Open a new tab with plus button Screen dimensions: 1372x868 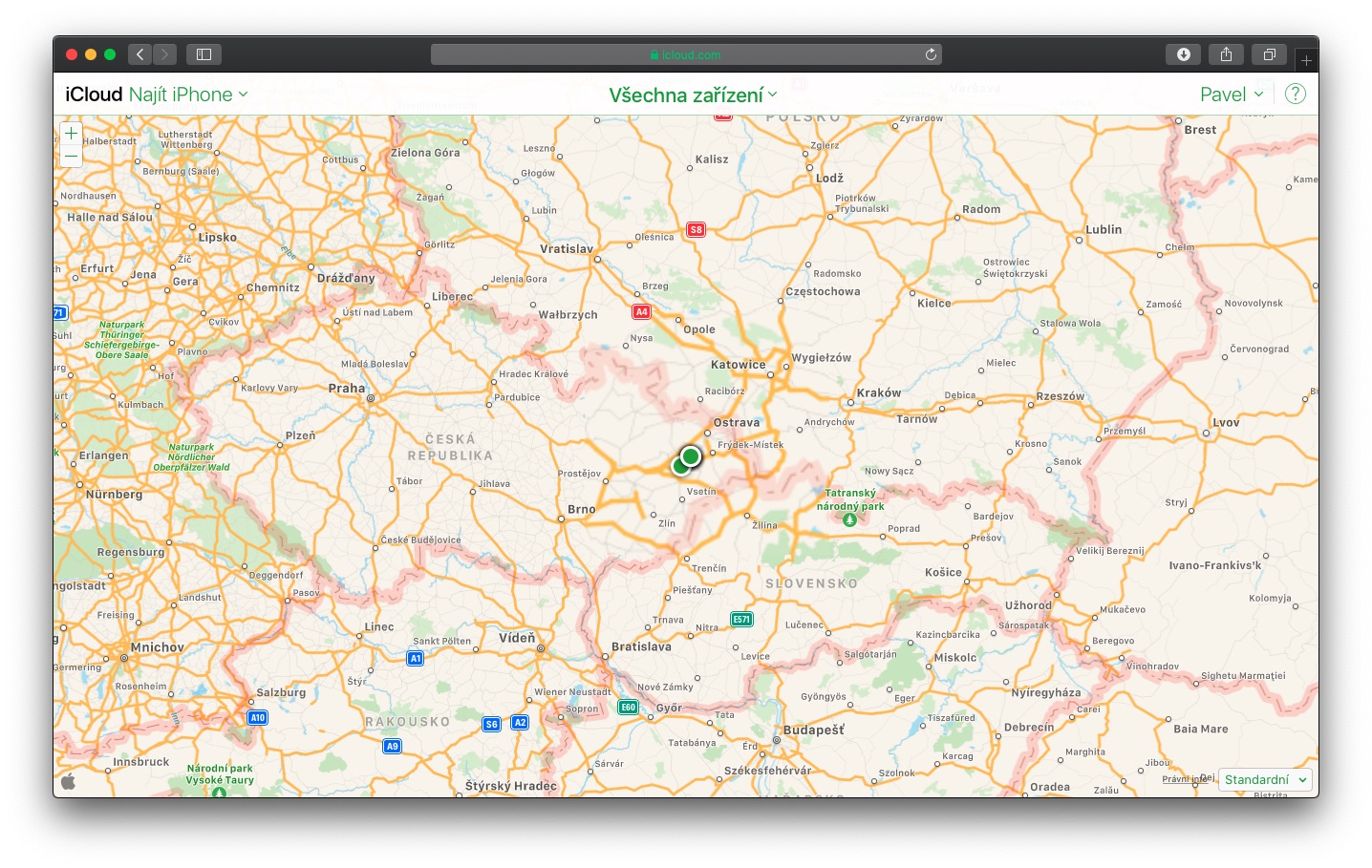click(x=1306, y=60)
